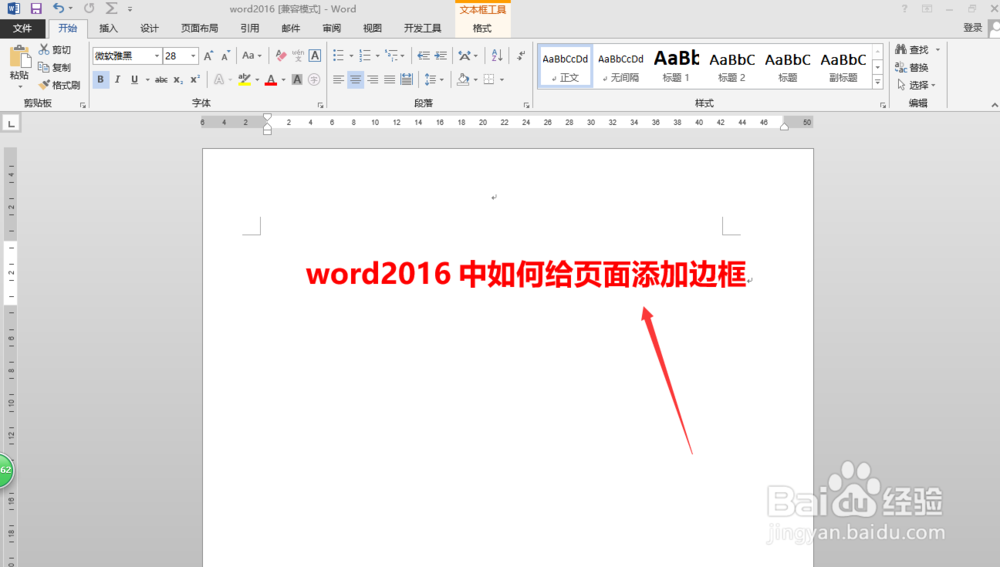The width and height of the screenshot is (1000, 567).
Task: Apply the red font color button
Action: click(271, 80)
